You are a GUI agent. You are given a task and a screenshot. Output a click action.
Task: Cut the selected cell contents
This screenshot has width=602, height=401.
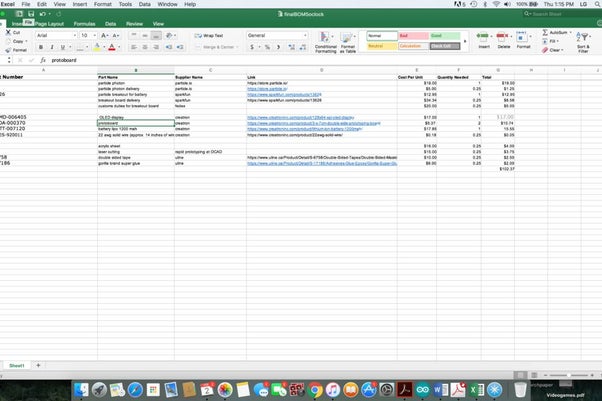coord(13,33)
